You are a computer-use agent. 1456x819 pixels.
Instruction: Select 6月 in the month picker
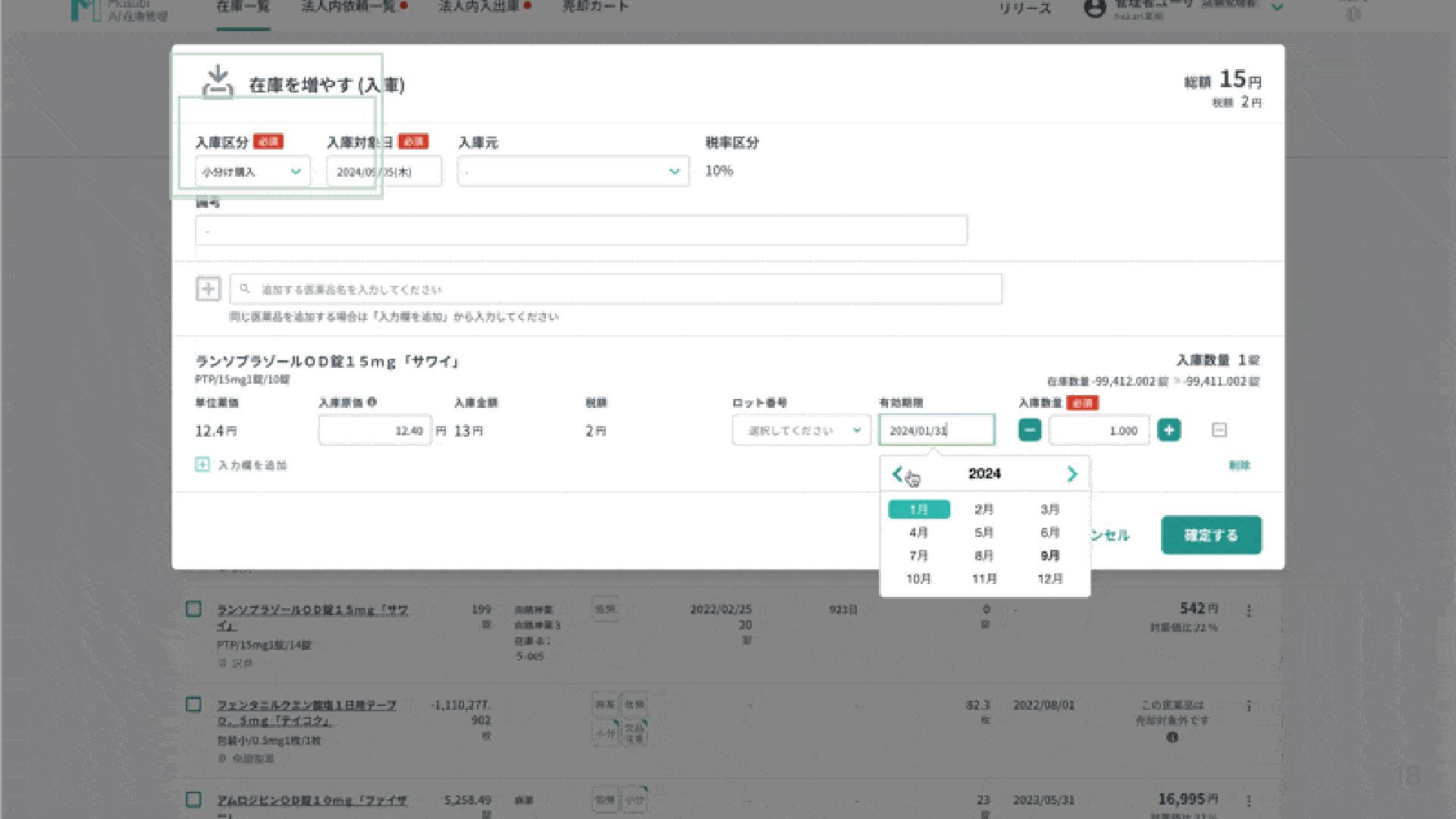click(1050, 532)
